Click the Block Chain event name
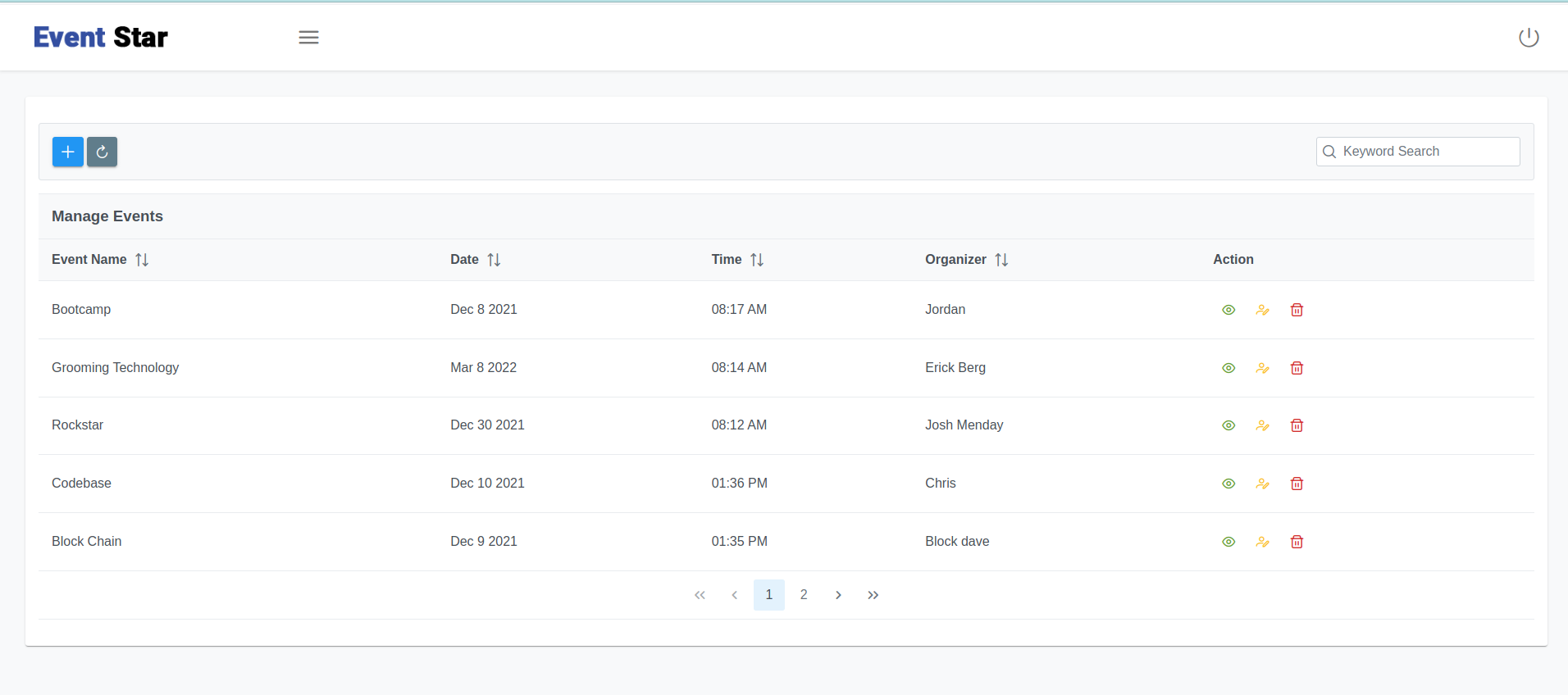 [x=86, y=542]
